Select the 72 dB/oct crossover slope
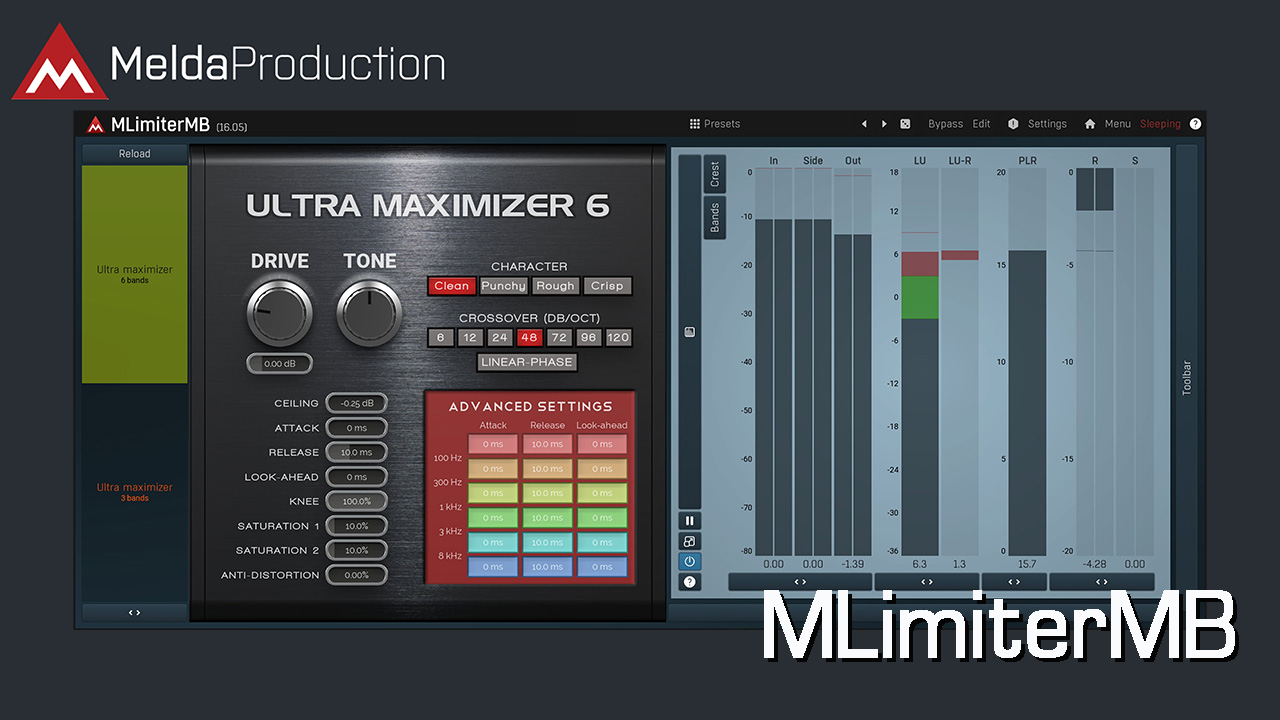The image size is (1280, 720). [558, 337]
